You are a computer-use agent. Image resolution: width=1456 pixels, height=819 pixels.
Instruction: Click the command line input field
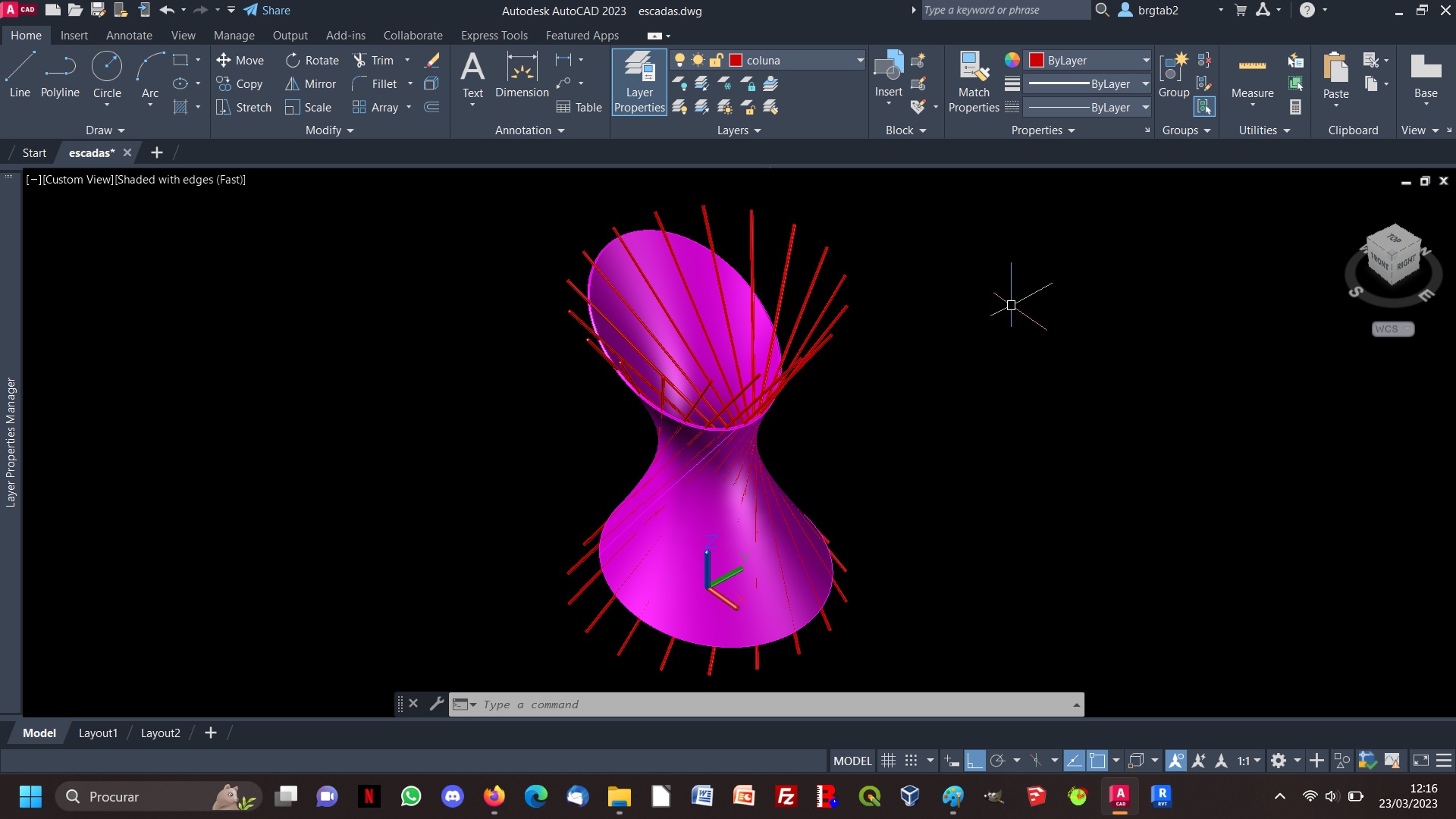(x=766, y=704)
